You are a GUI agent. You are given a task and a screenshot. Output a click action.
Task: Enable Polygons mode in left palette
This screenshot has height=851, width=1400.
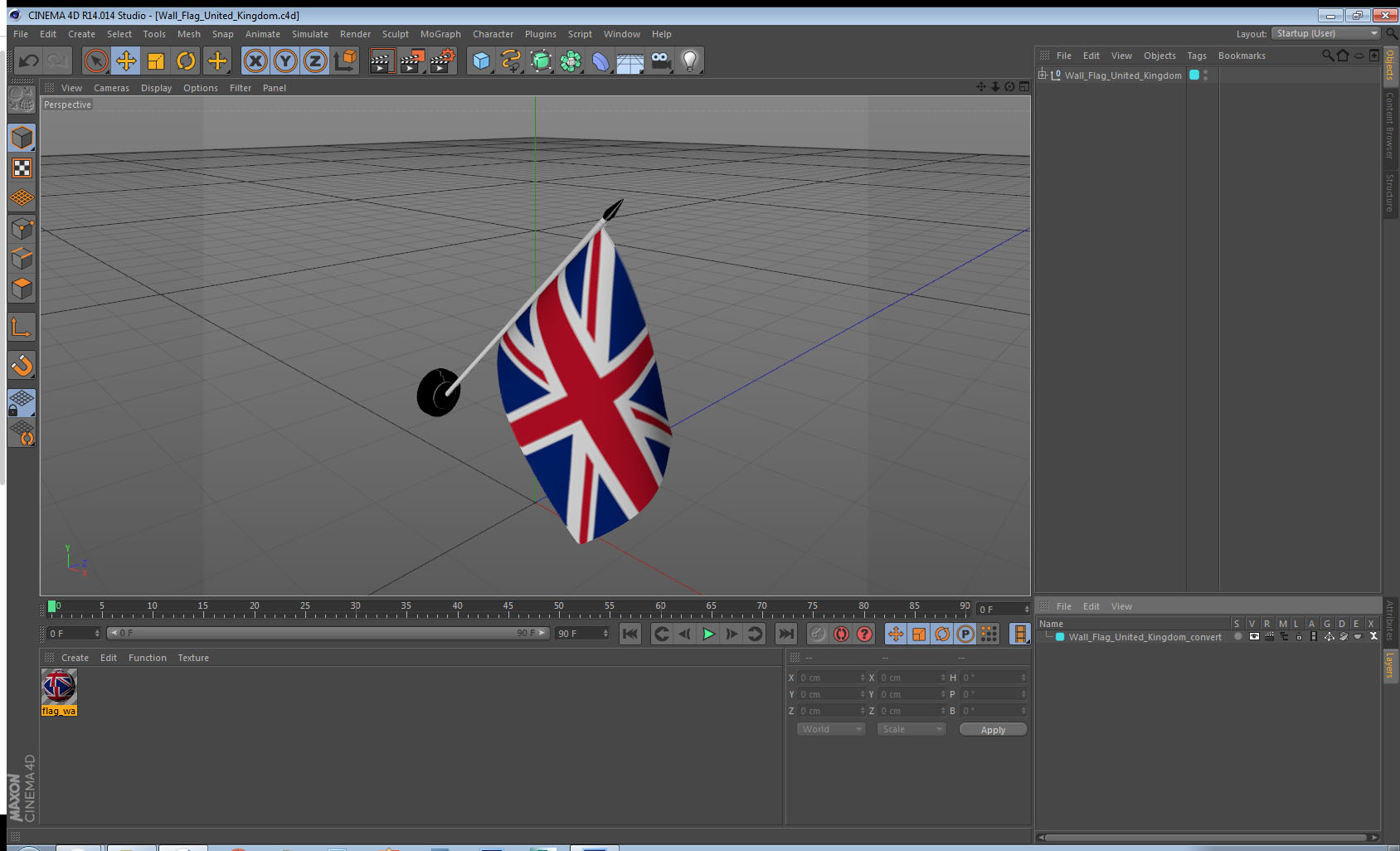[22, 289]
